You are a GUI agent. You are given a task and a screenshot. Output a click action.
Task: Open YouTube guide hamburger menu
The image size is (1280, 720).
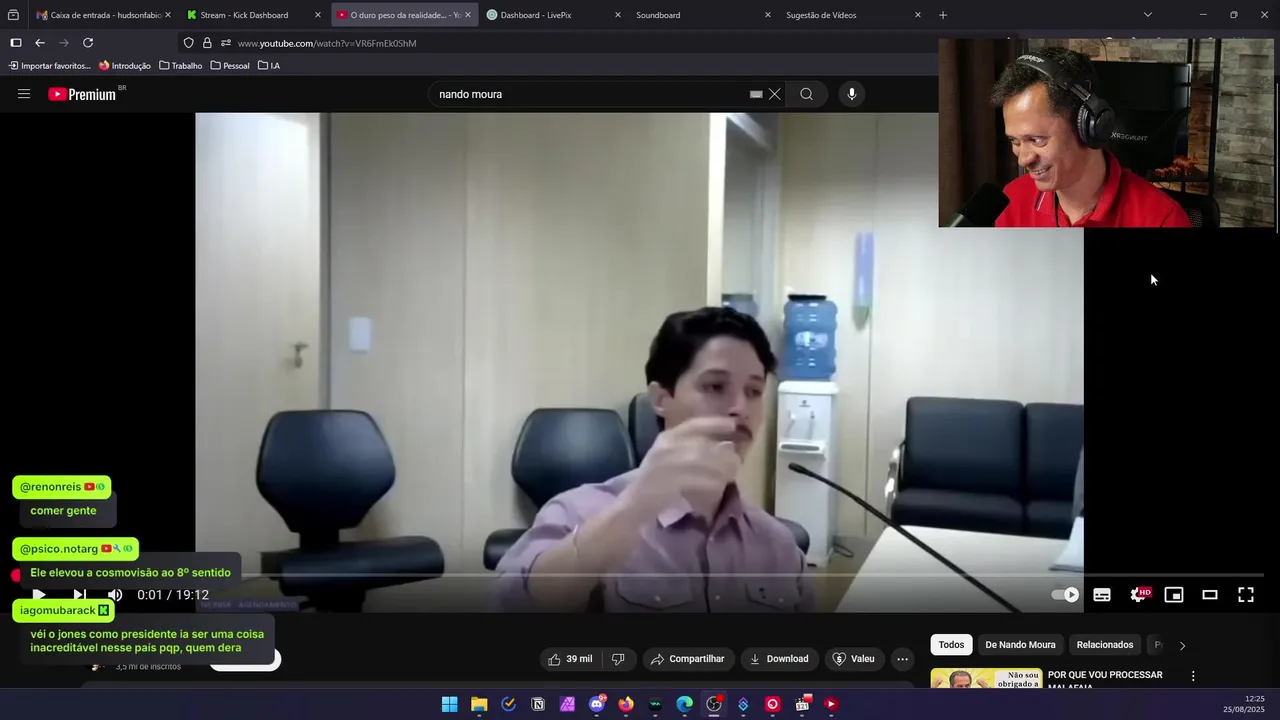[24, 94]
